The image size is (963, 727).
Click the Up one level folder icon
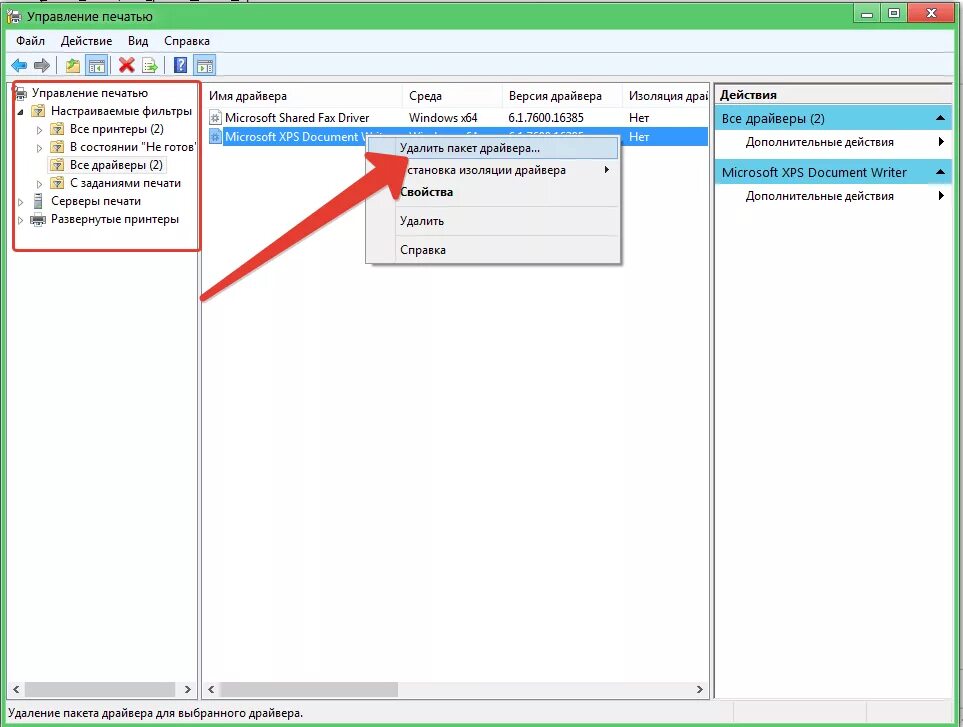[x=73, y=65]
